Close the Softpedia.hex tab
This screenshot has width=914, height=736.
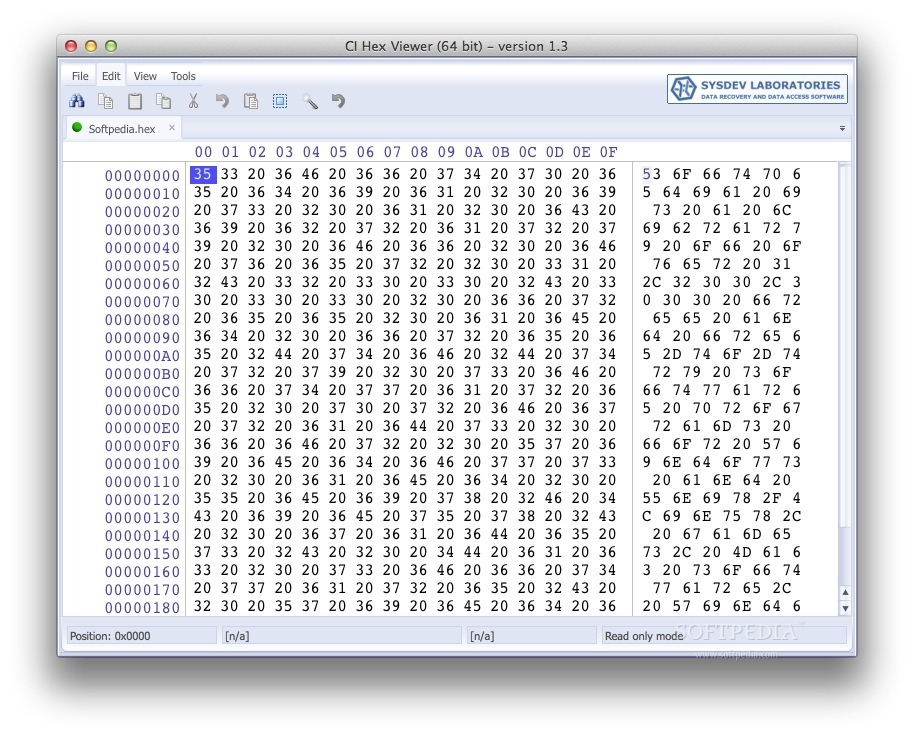pyautogui.click(x=170, y=128)
